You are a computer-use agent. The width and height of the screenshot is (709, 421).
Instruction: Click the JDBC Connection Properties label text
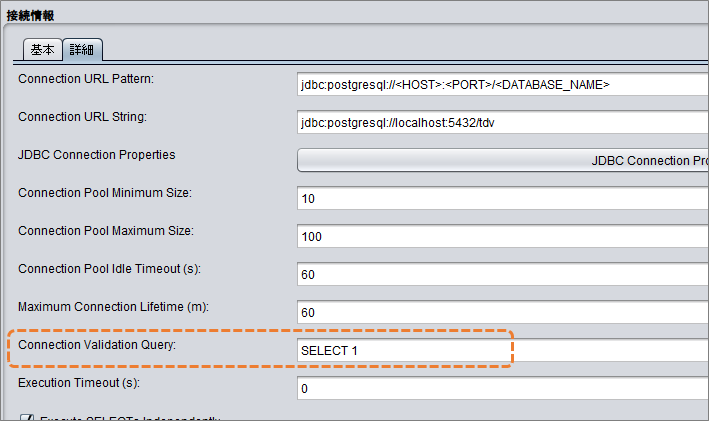(96, 155)
